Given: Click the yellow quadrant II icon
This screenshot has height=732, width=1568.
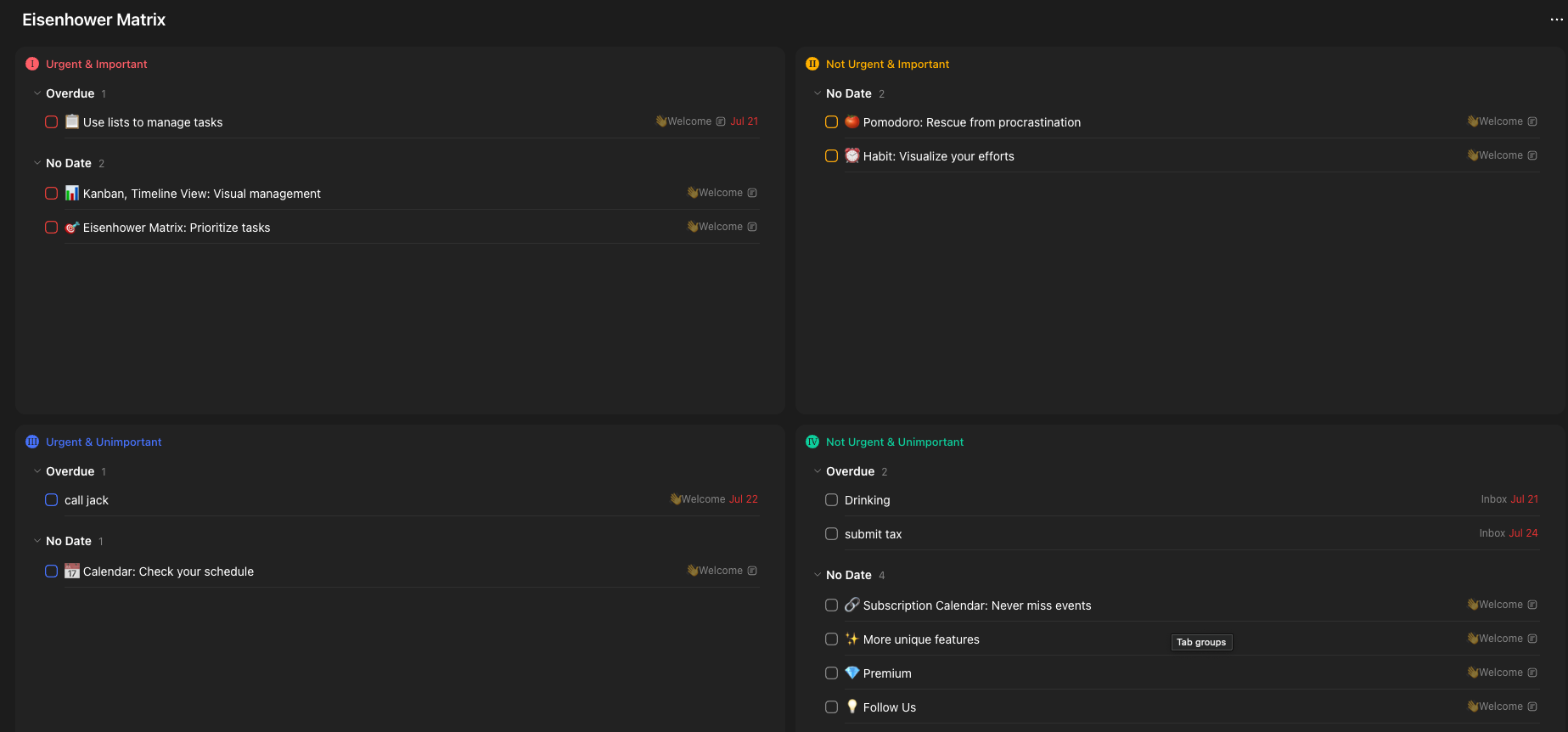Looking at the screenshot, I should tap(812, 64).
